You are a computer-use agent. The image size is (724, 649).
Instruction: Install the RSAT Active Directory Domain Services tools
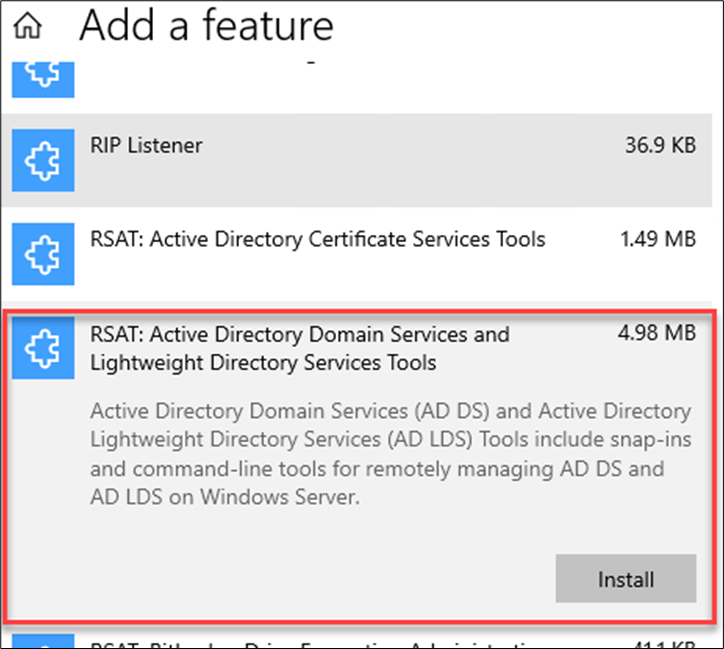click(626, 578)
